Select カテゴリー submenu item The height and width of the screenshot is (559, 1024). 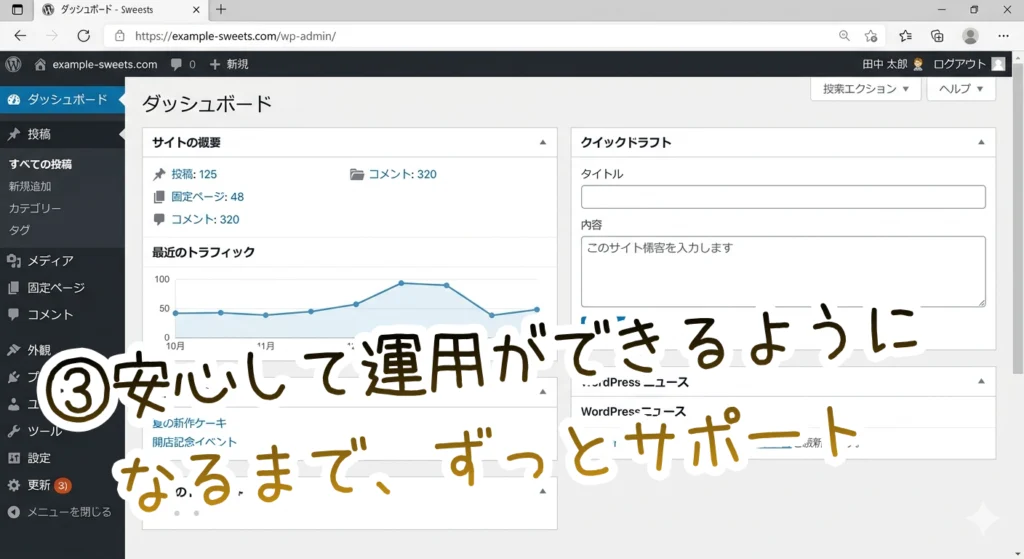(35, 208)
